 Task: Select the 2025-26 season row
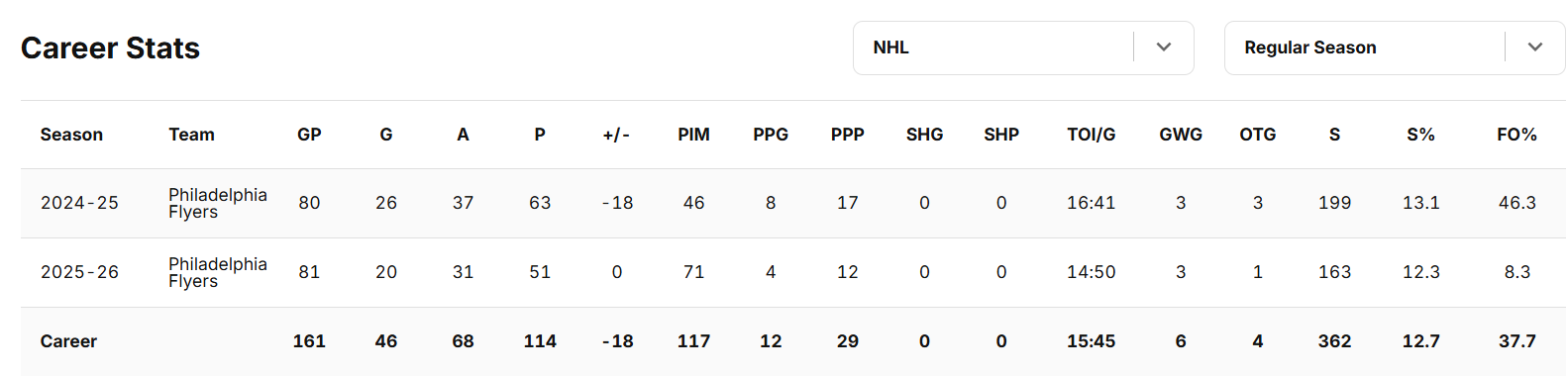point(793,272)
